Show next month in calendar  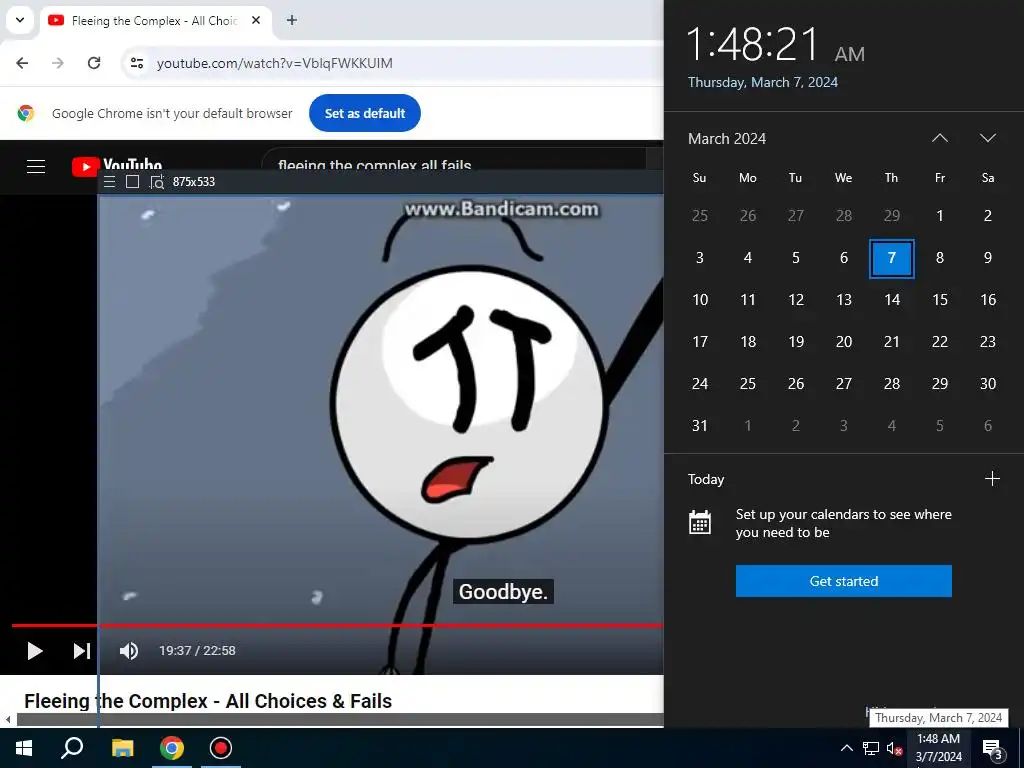(x=988, y=138)
